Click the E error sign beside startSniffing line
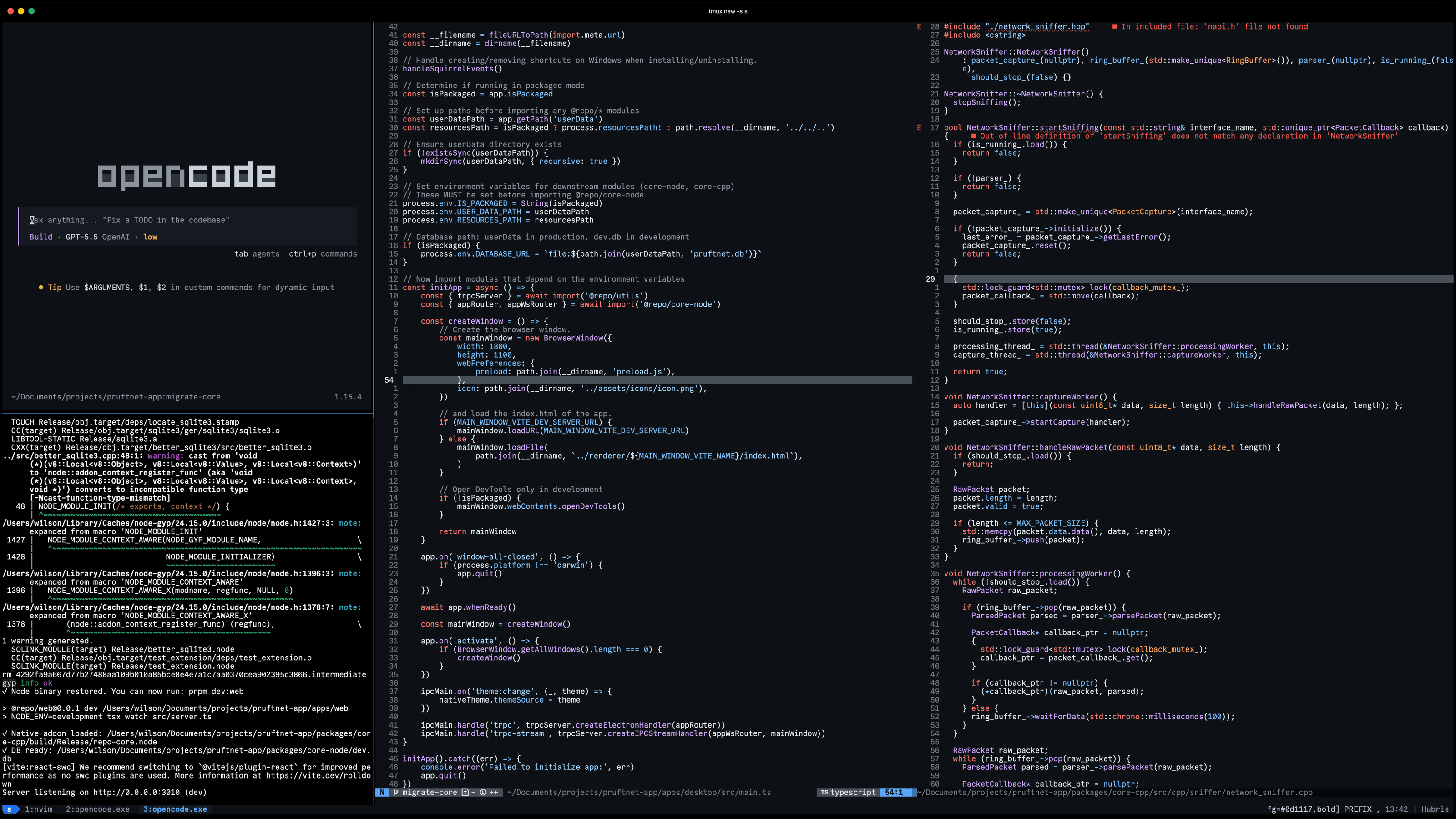This screenshot has height=819, width=1456. [919, 128]
